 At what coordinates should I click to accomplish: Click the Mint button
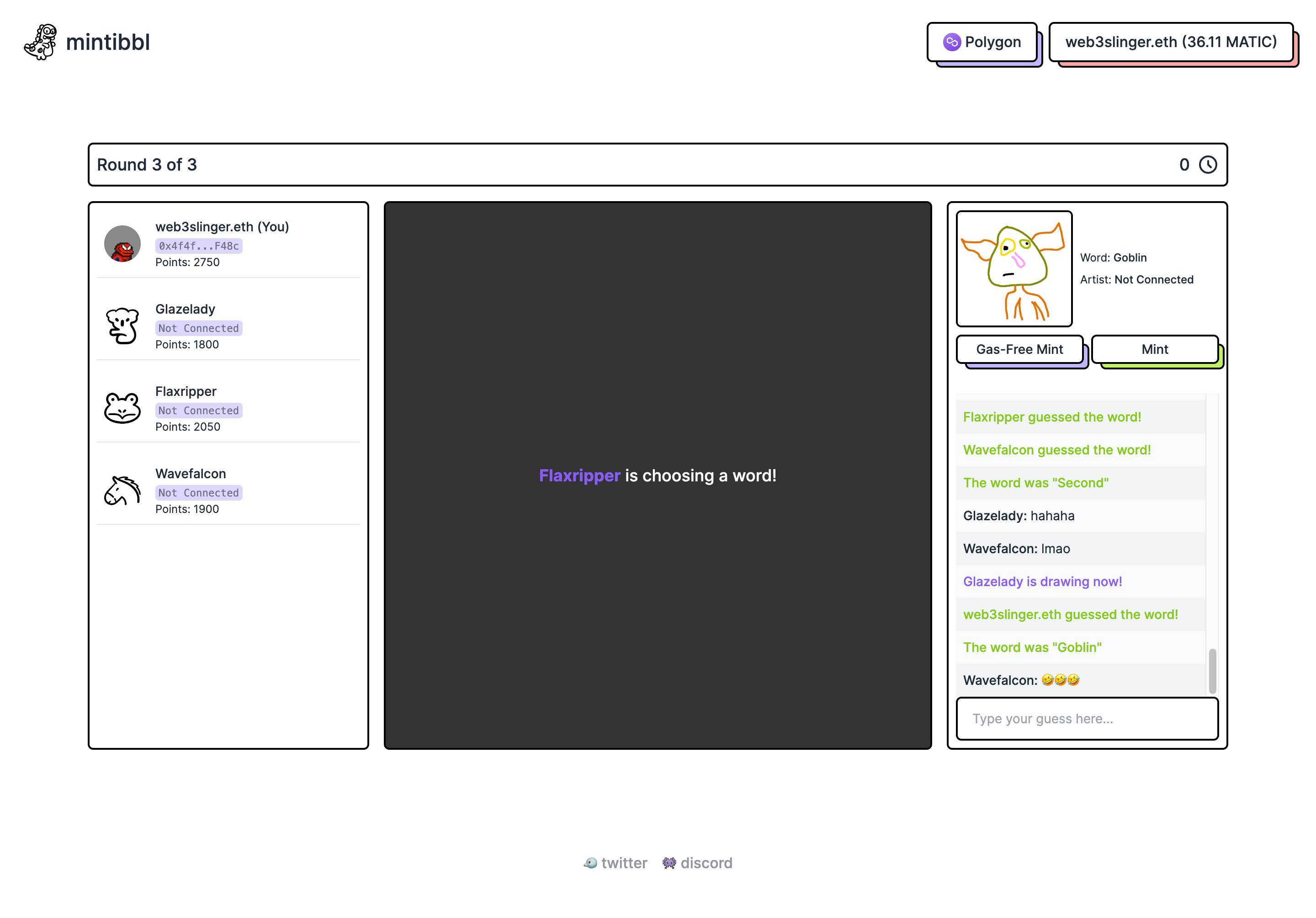pyautogui.click(x=1154, y=349)
